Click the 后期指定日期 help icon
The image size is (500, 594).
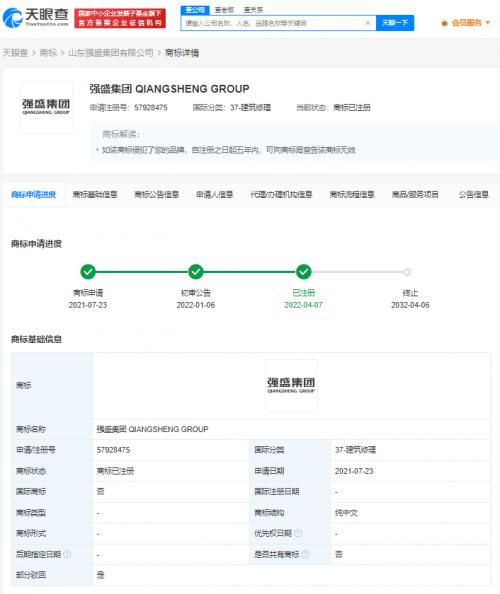click(67, 554)
